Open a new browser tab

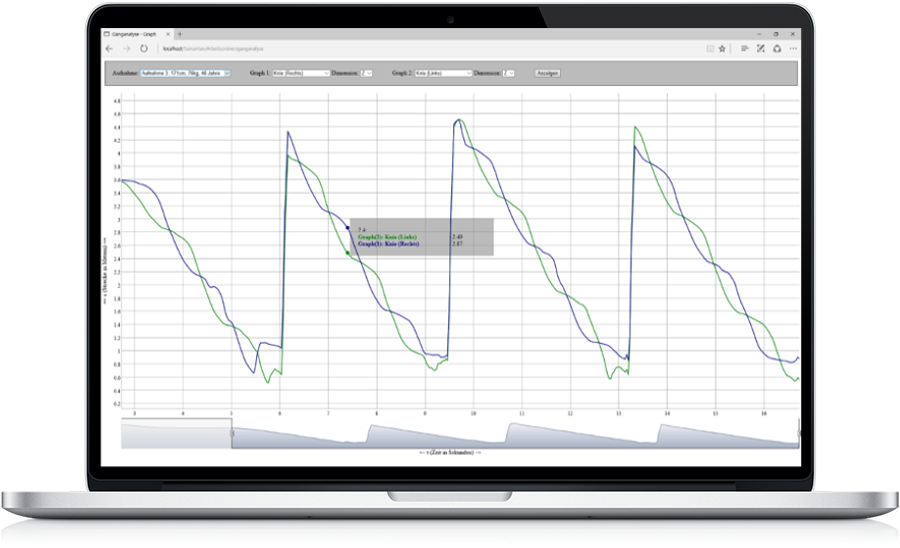click(x=179, y=34)
